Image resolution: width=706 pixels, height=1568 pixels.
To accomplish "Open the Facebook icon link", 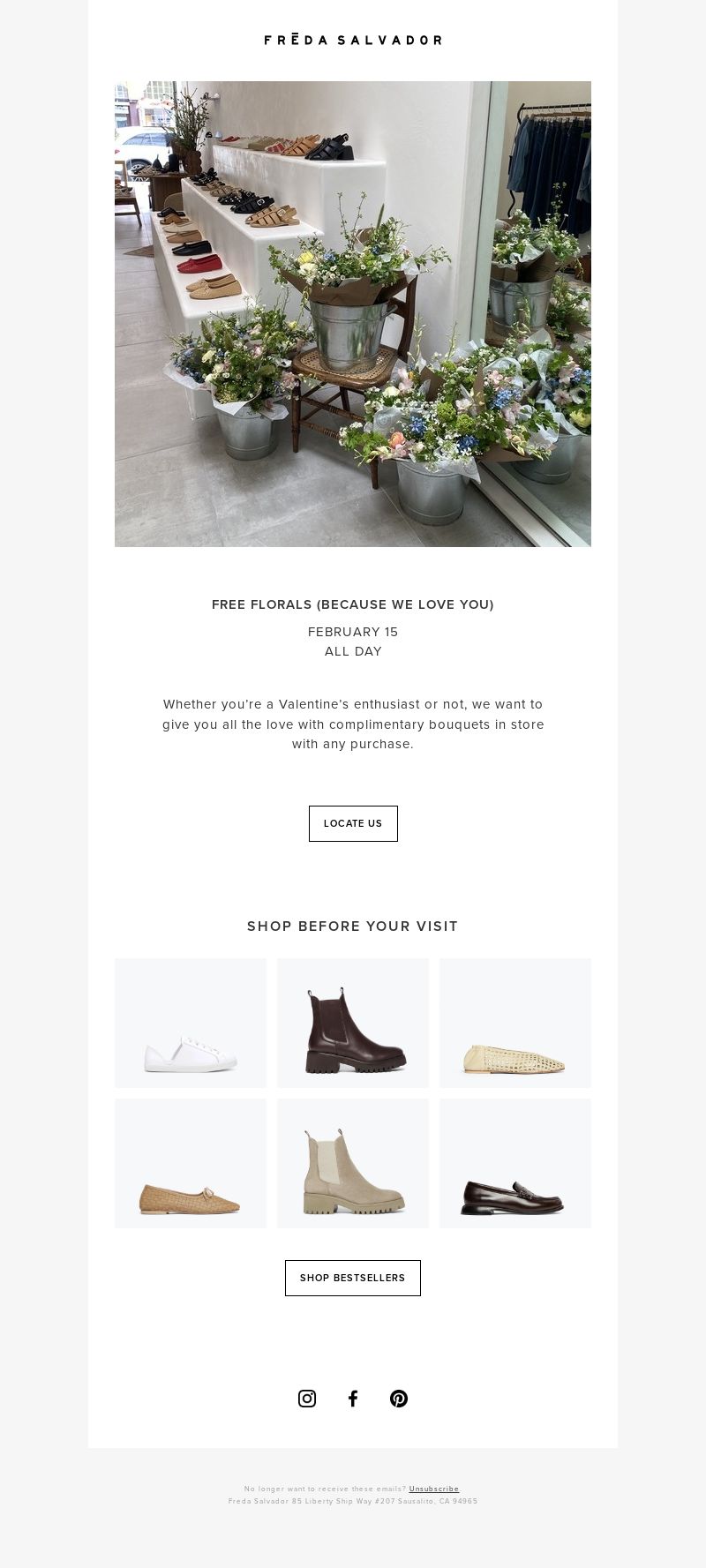I will [353, 1399].
